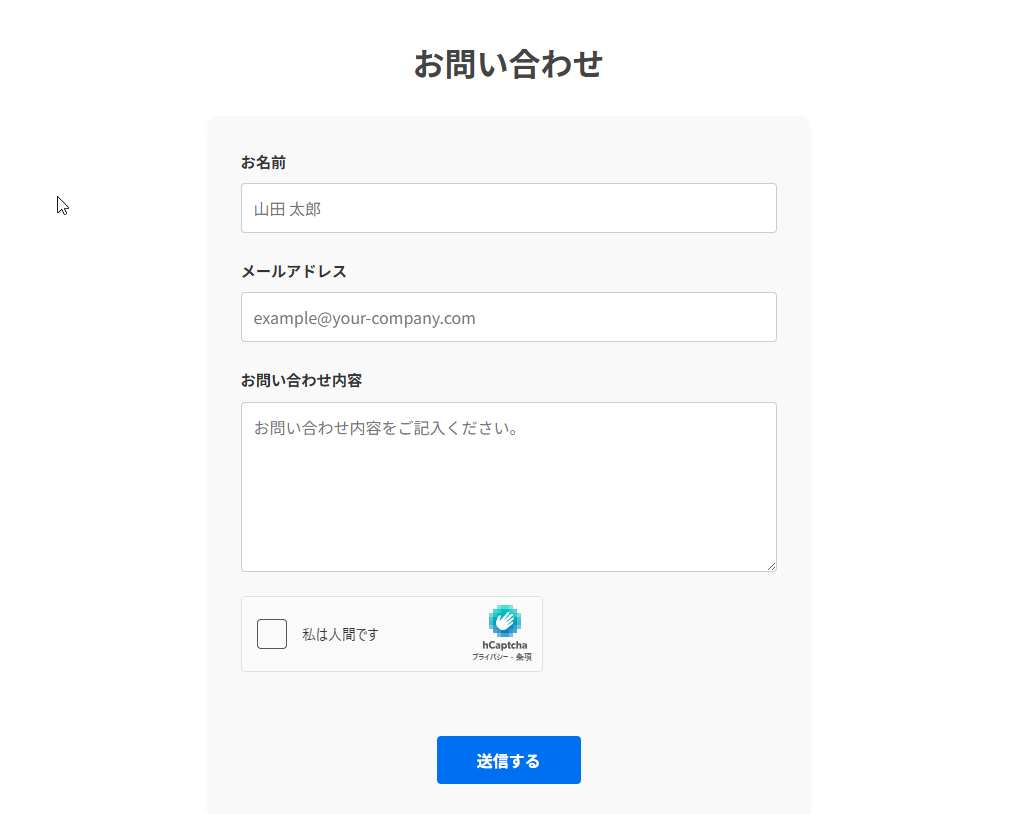The image size is (1030, 814).
Task: Select the example@your-company.com placeholder text
Action: click(364, 318)
